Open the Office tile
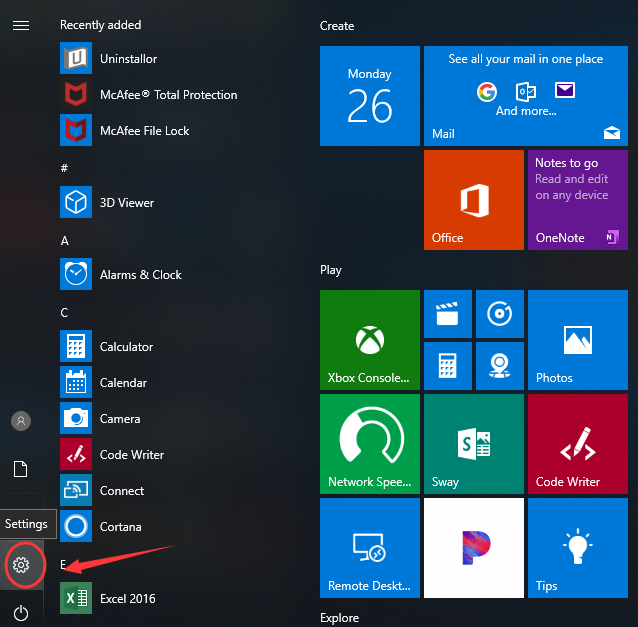The image size is (638, 627). (474, 200)
